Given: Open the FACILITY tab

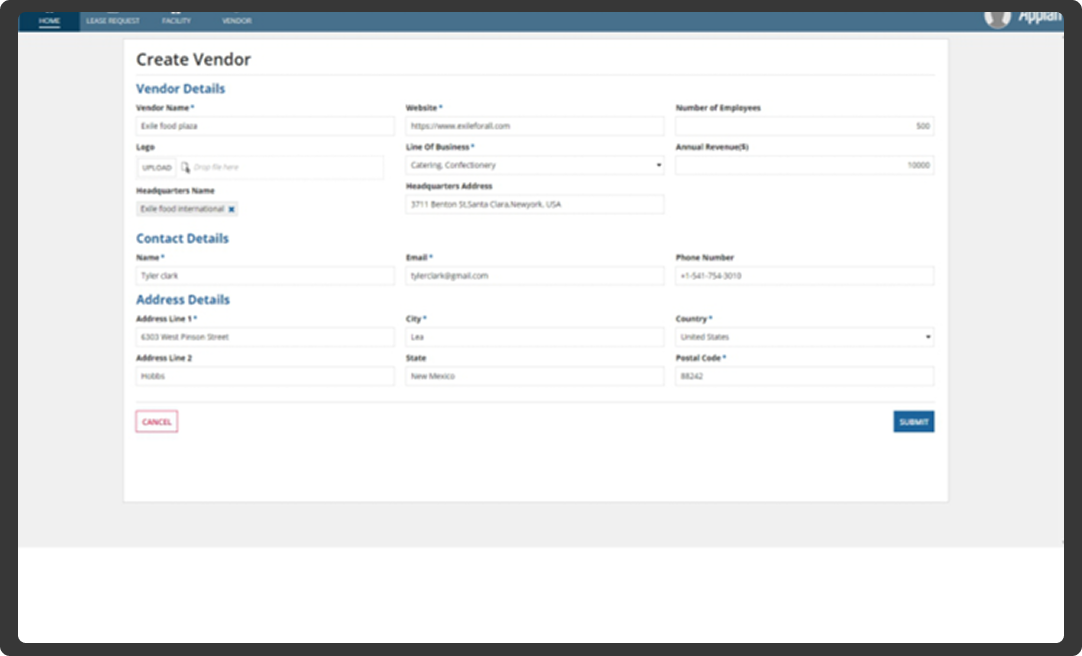Looking at the screenshot, I should tap(176, 20).
